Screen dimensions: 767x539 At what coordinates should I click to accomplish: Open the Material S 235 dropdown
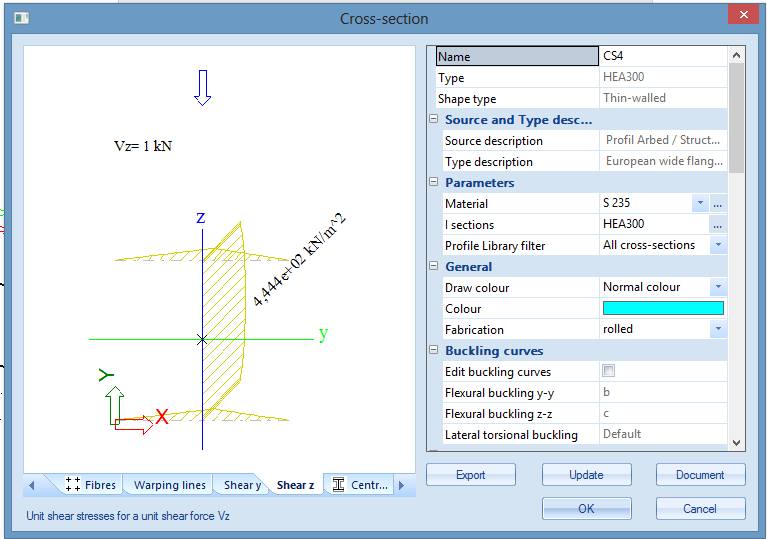pyautogui.click(x=700, y=203)
